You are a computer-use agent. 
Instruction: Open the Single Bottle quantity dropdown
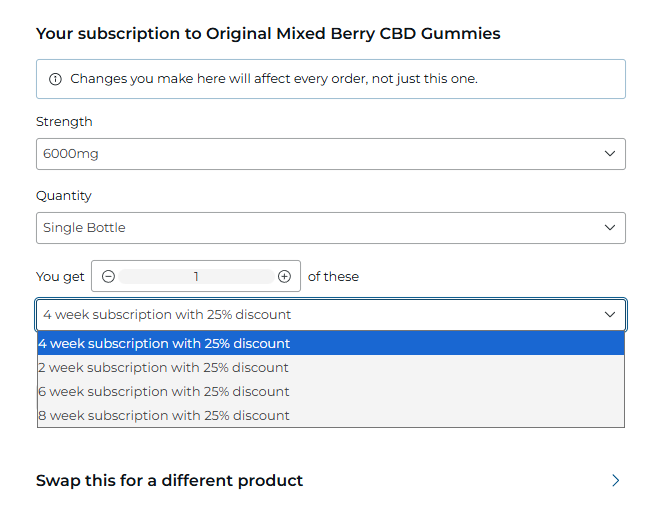(x=330, y=228)
